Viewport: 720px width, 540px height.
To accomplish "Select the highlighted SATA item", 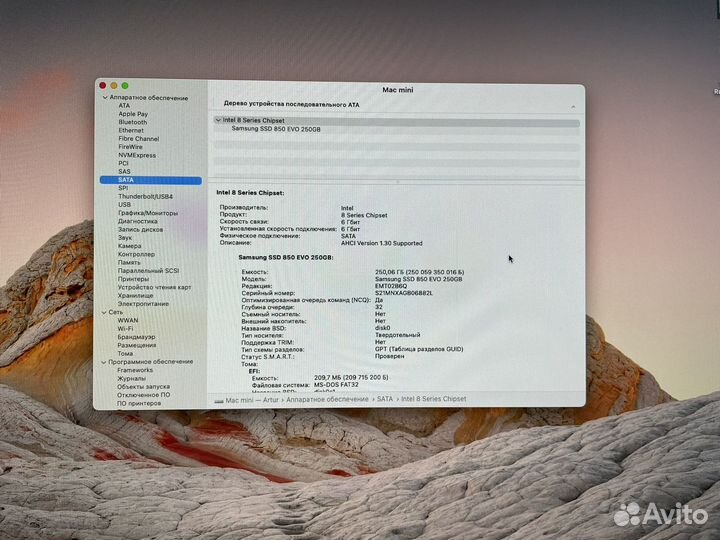I will coord(151,180).
